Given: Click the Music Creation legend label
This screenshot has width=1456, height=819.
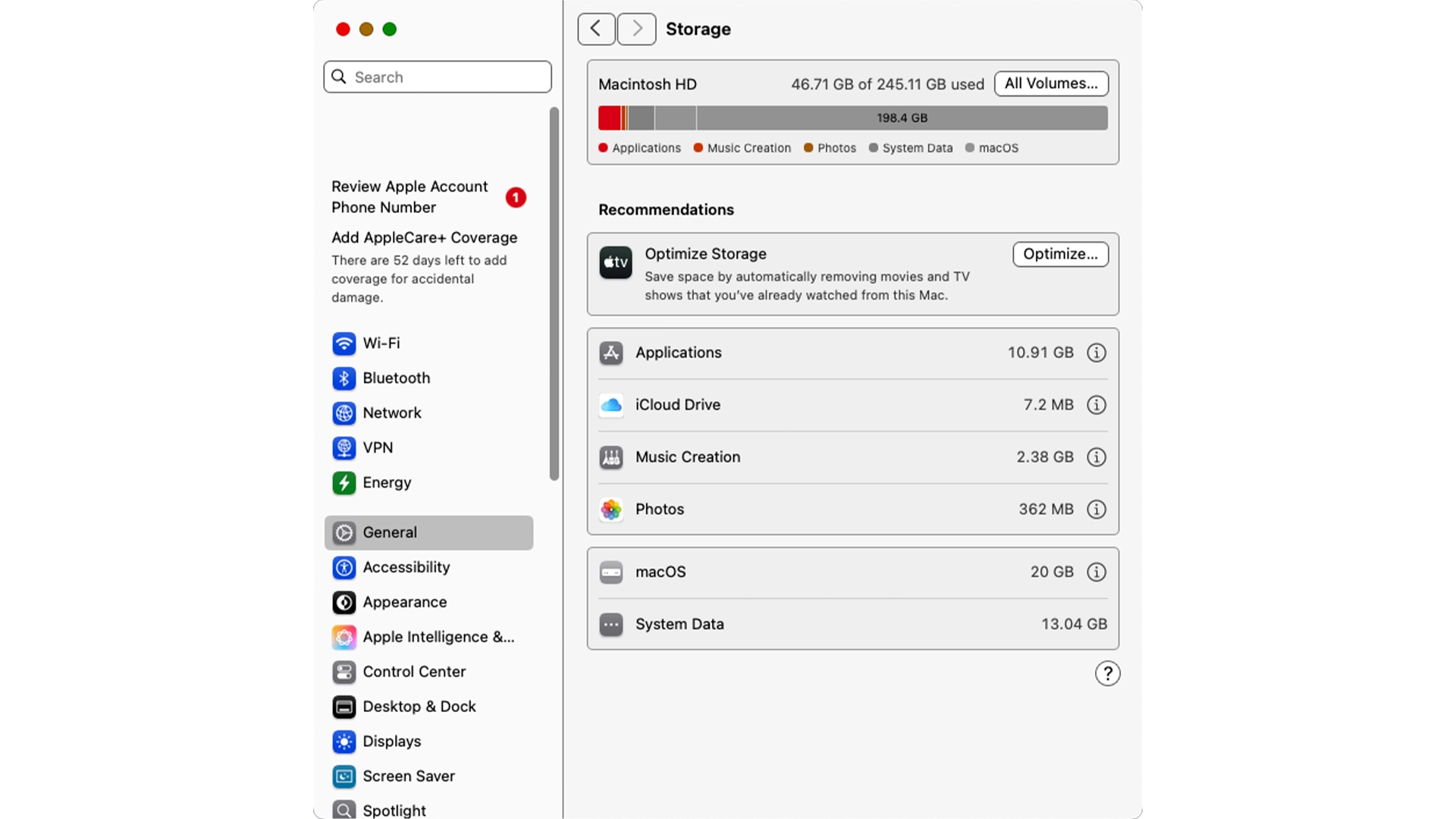Looking at the screenshot, I should coord(748,148).
